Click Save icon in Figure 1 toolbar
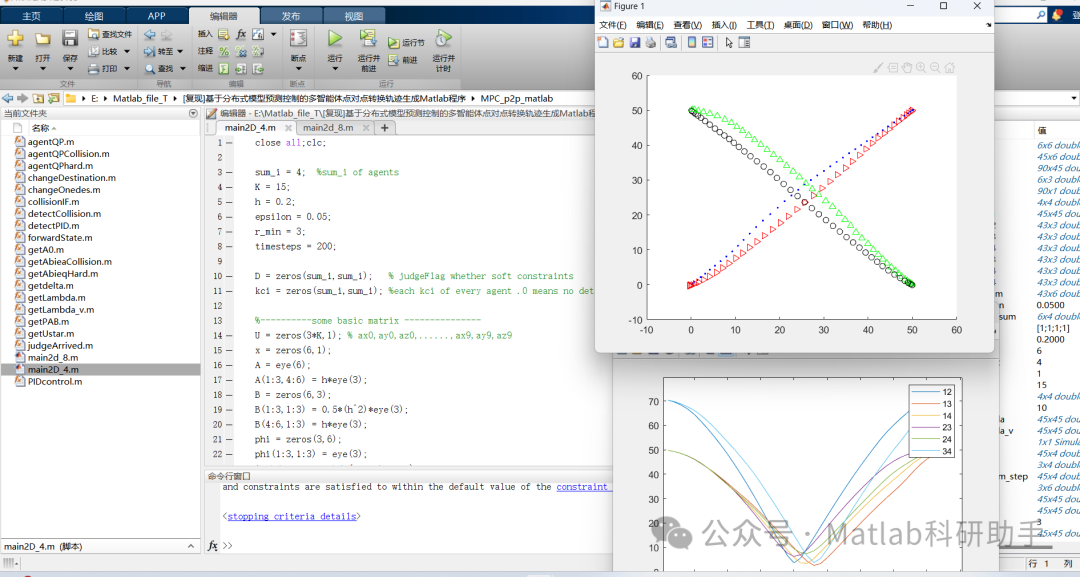Image resolution: width=1080 pixels, height=577 pixels. click(x=634, y=43)
